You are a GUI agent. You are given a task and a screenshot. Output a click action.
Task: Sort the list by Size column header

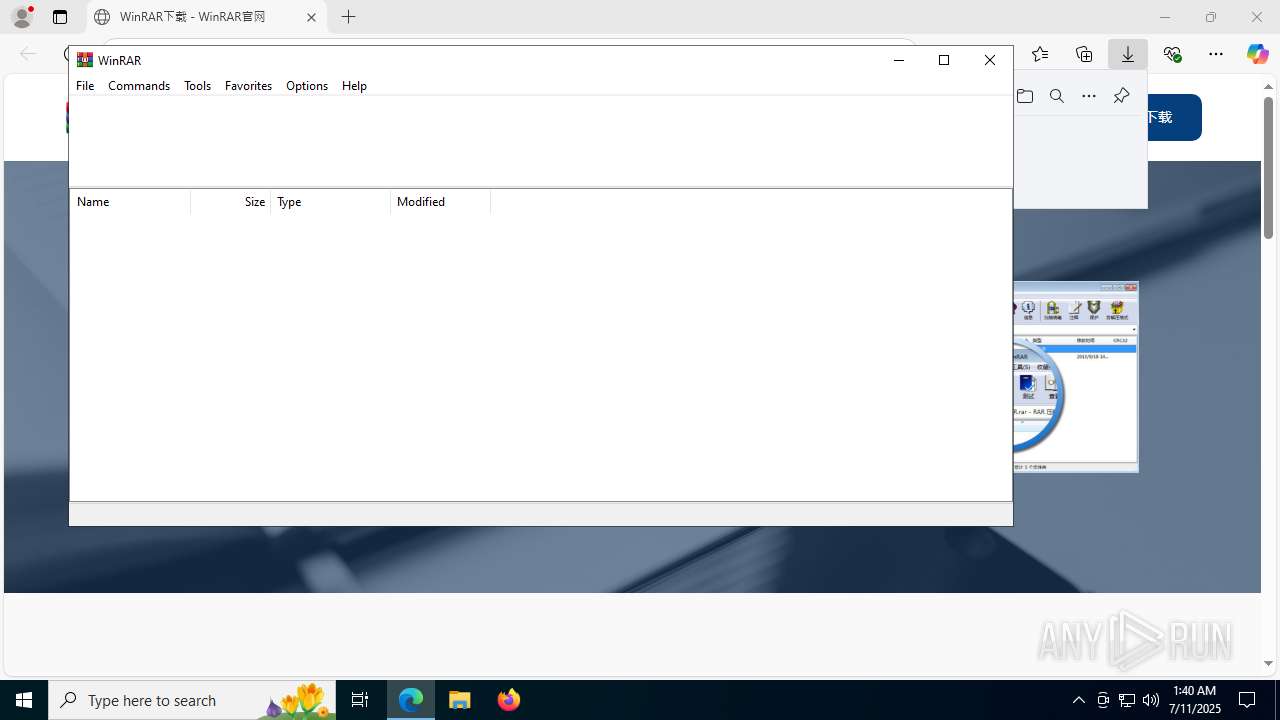pos(231,202)
